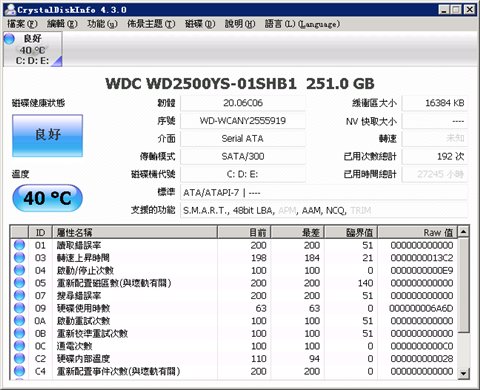Open the 佈景主題(T) menu

151,24
